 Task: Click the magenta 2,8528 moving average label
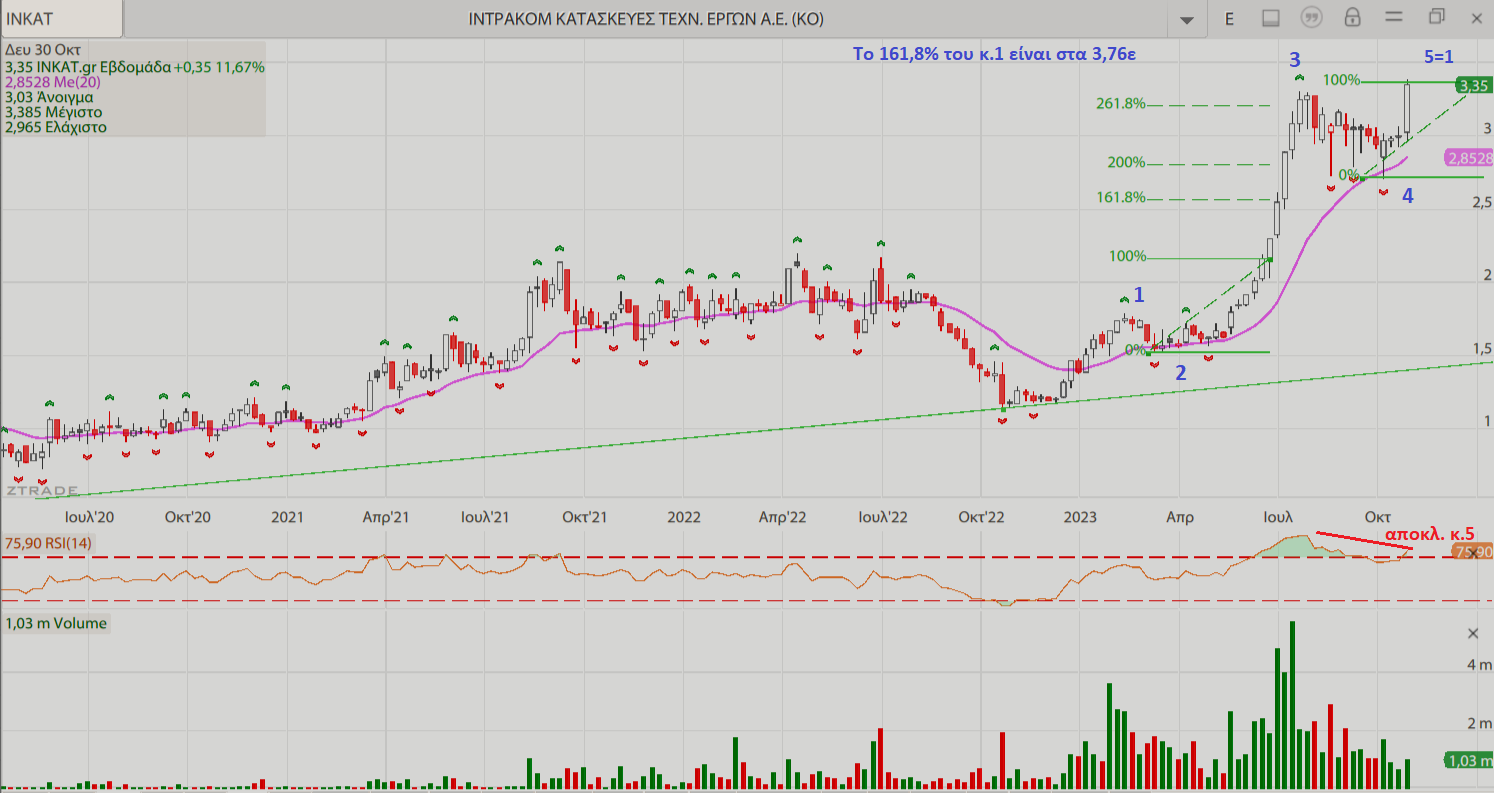pyautogui.click(x=1470, y=158)
